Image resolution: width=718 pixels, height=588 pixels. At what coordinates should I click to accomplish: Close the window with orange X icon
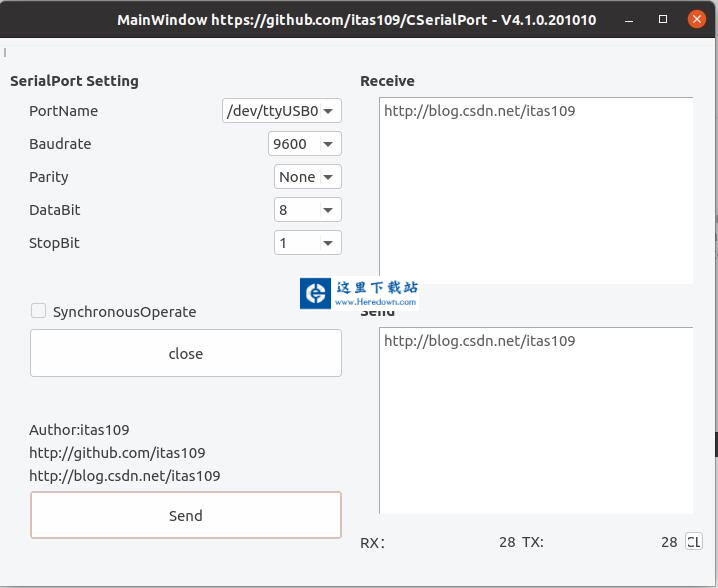695,20
